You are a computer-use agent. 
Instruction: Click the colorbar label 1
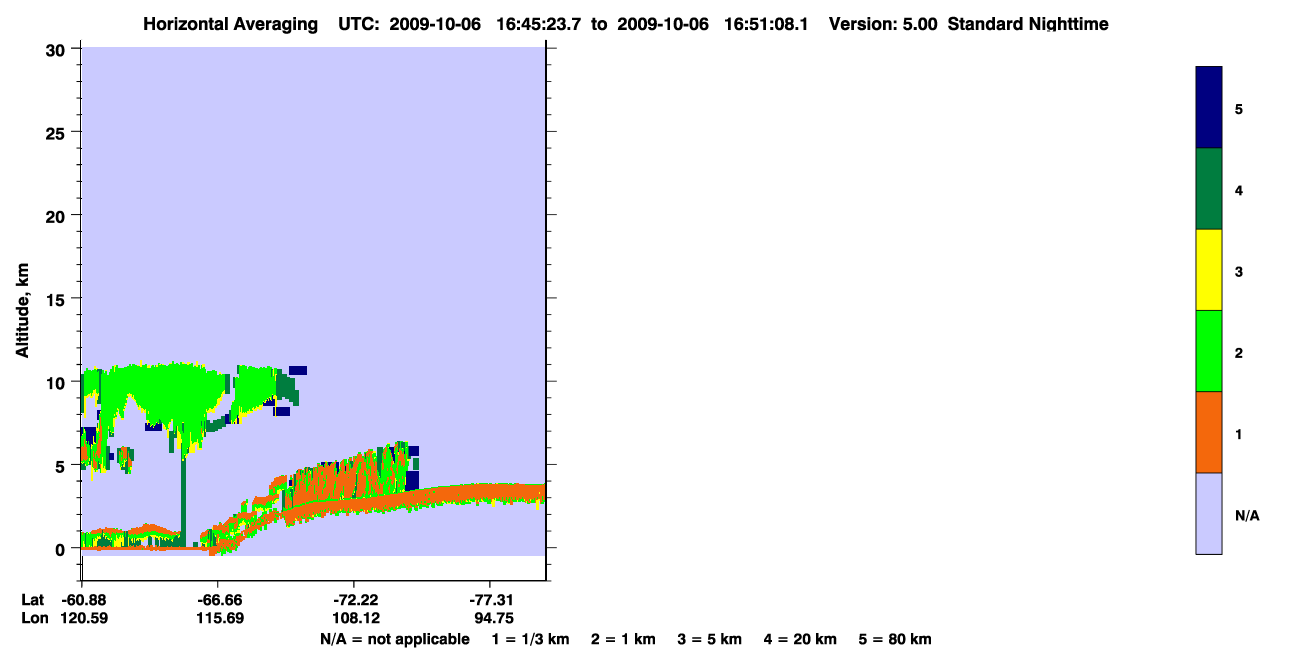1239,434
